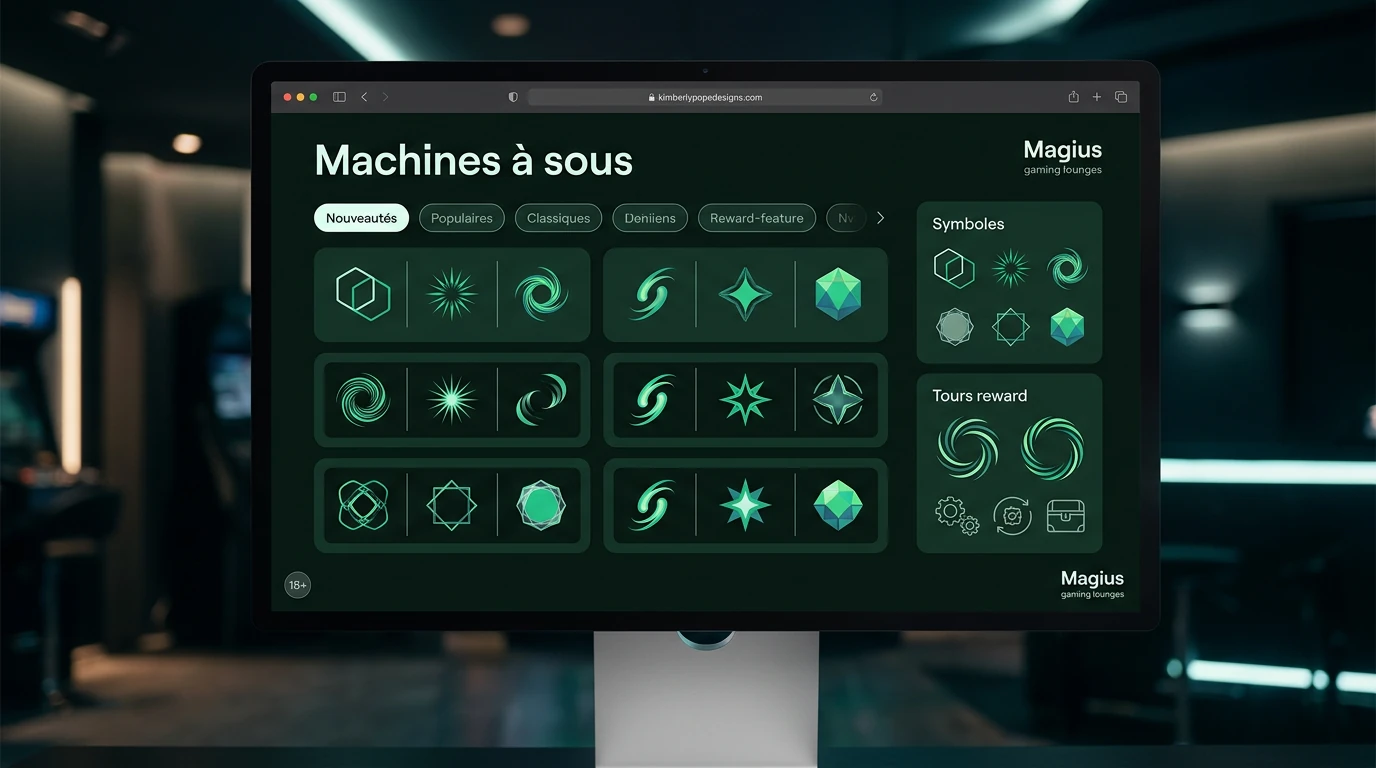This screenshot has width=1376, height=768.
Task: Click the Machines à sous title
Action: click(473, 160)
